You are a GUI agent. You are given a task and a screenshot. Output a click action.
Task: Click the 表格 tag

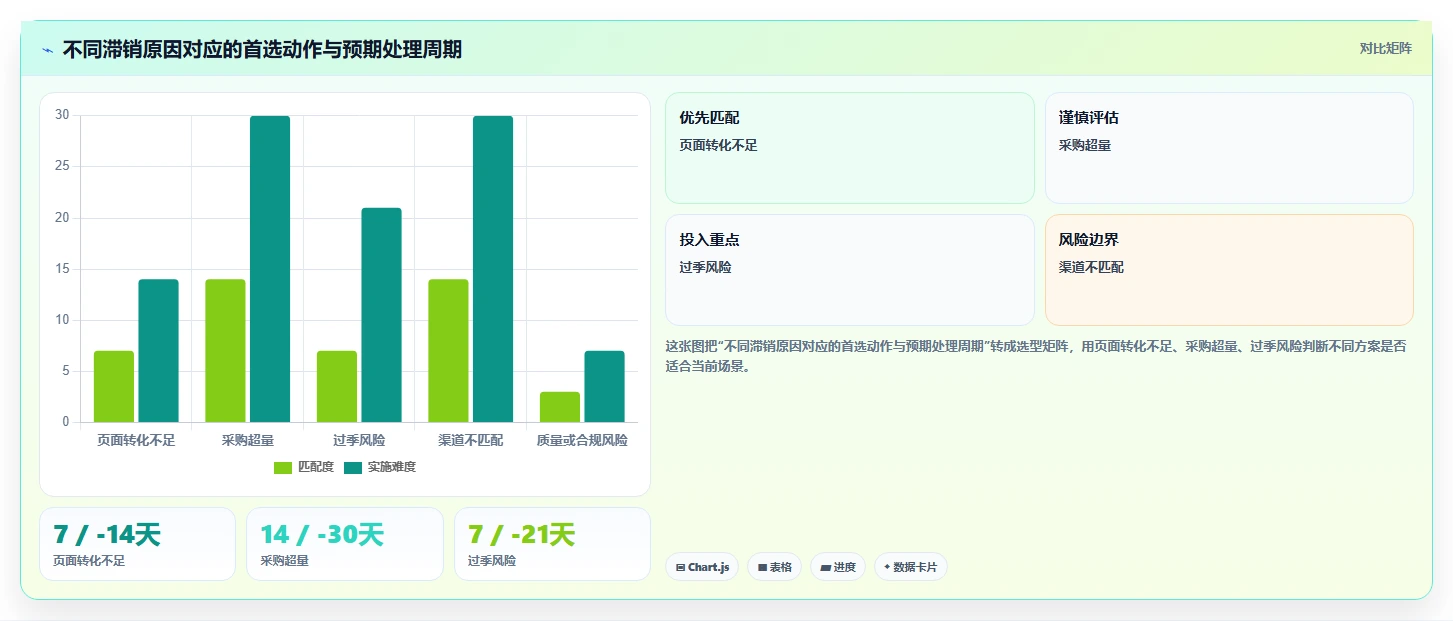click(774, 567)
